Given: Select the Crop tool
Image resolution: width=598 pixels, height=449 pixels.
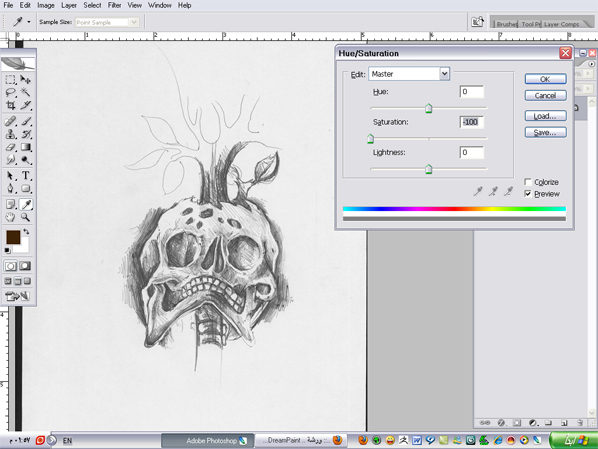Looking at the screenshot, I should click(10, 105).
